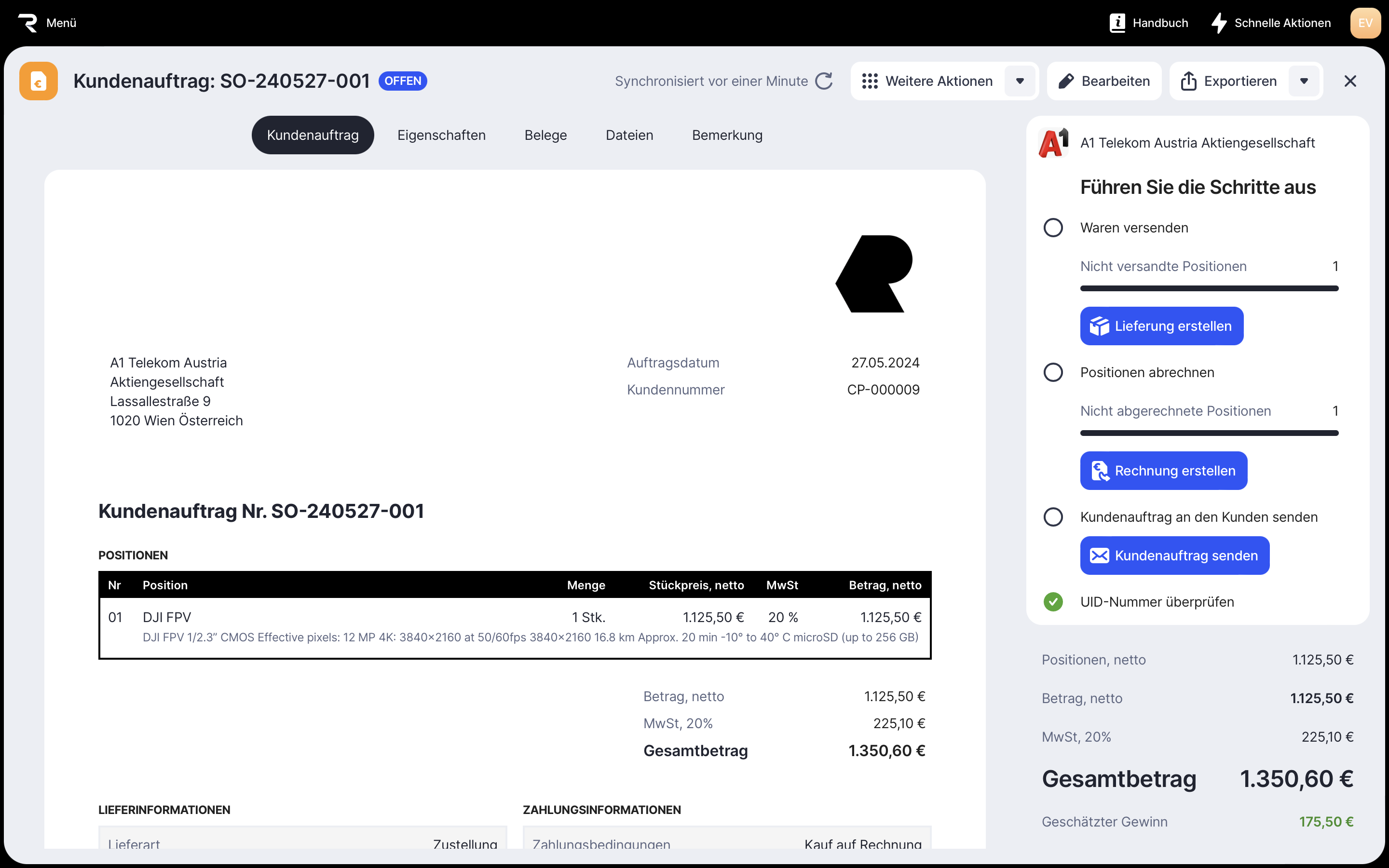Click the Nicht versandte Positionen progress bar
This screenshot has height=868, width=1389.
click(x=1209, y=288)
